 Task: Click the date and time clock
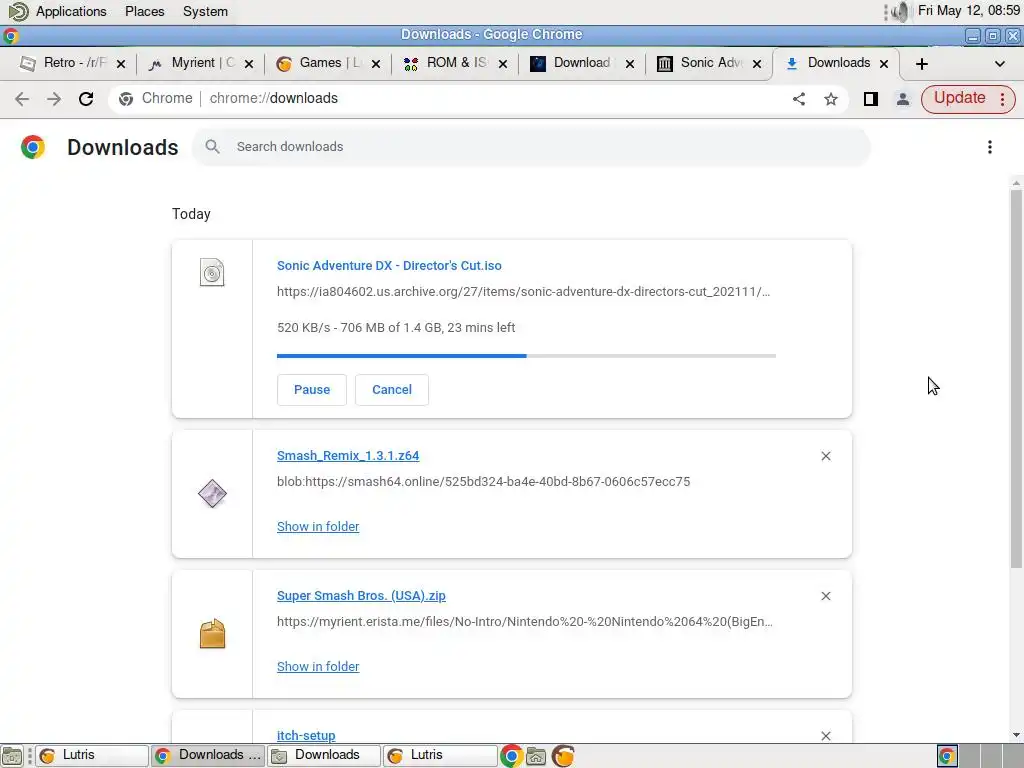coord(968,10)
